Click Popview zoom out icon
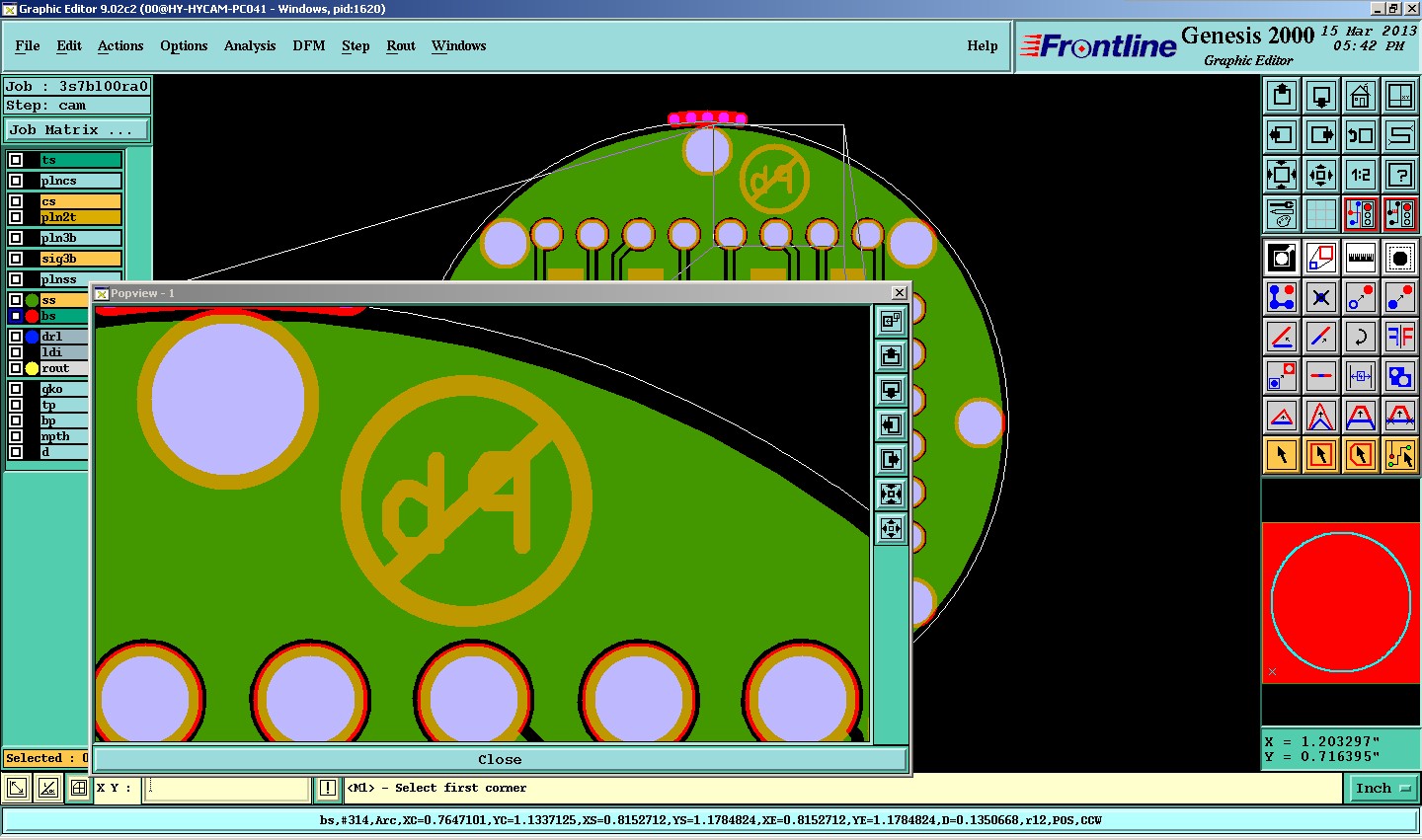 pos(891,528)
